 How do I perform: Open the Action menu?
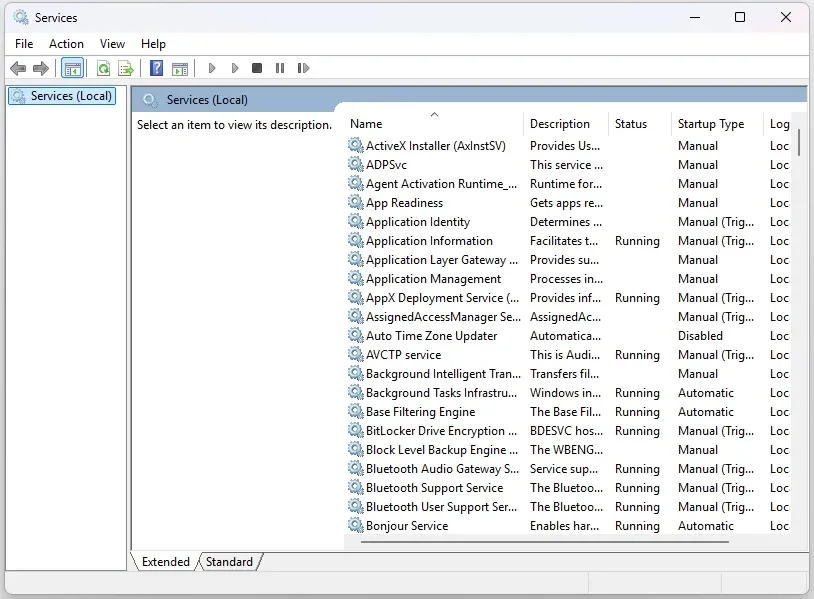[x=66, y=44]
